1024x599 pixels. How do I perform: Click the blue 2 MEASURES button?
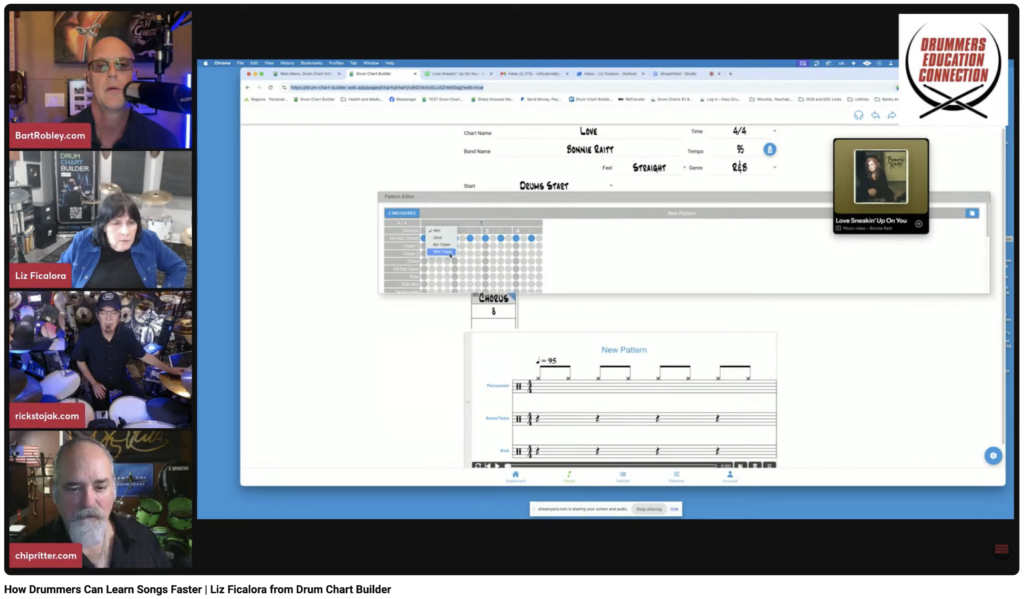[x=402, y=213]
